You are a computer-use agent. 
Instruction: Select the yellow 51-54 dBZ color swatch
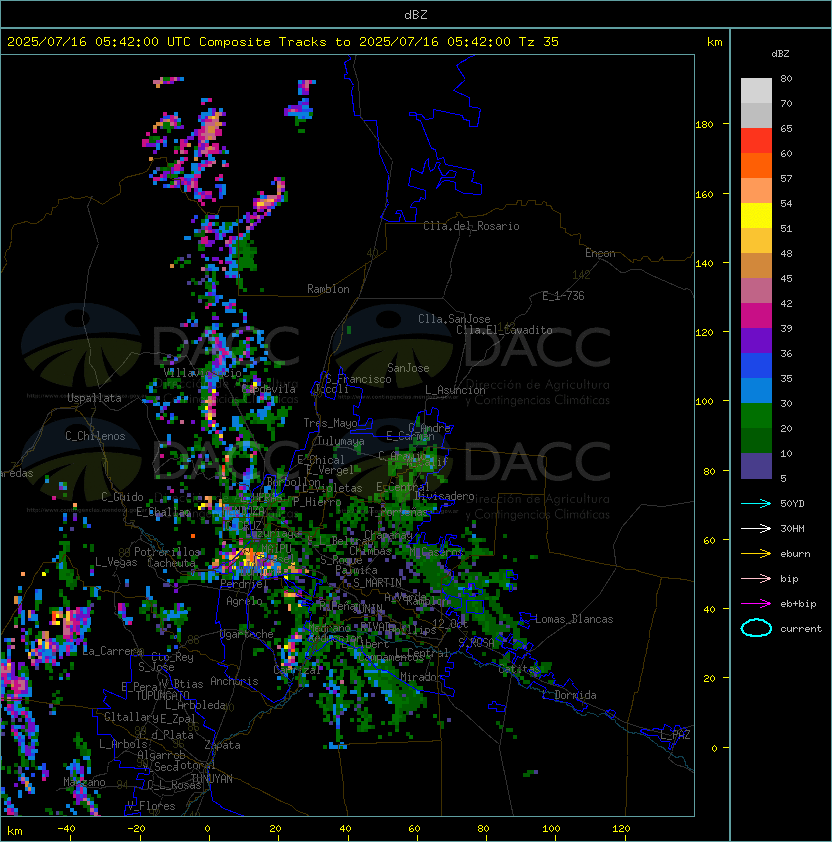coord(756,216)
